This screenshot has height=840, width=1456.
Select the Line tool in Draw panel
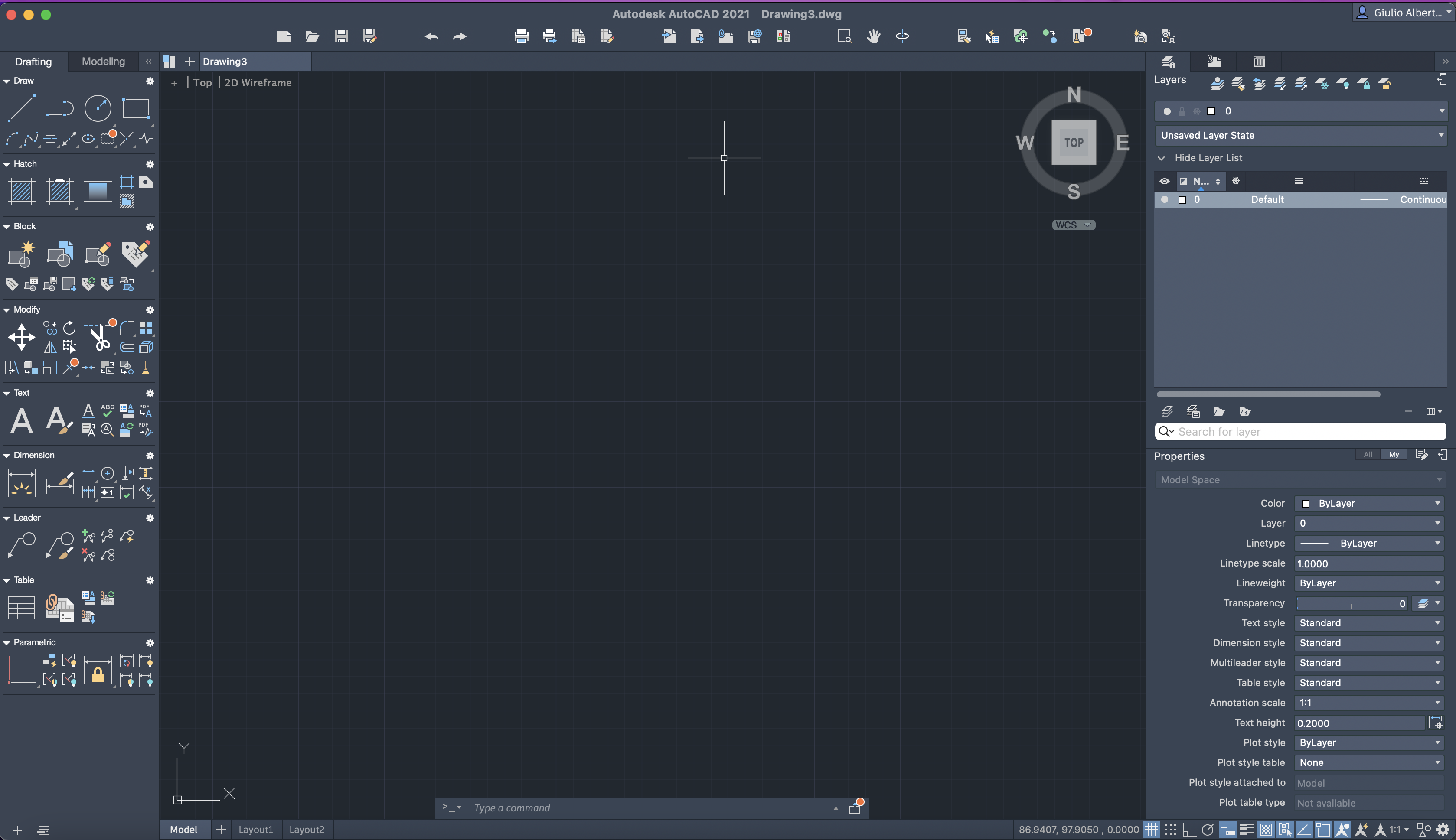[21, 108]
